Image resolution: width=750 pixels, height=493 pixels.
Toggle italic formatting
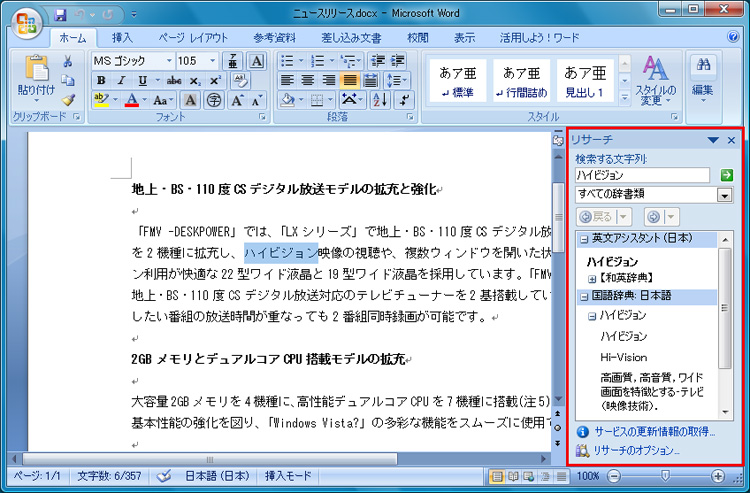[121, 80]
